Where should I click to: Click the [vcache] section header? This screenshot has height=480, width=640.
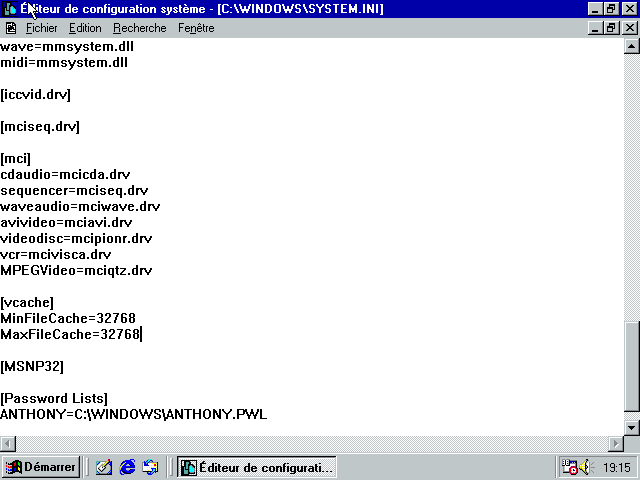(x=27, y=302)
